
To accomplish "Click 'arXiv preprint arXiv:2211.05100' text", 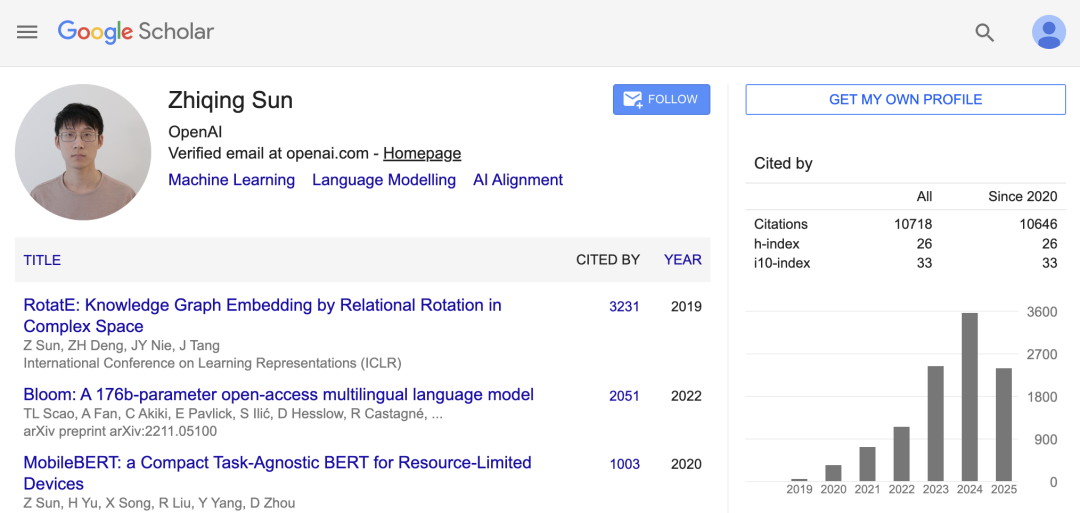I will (121, 432).
